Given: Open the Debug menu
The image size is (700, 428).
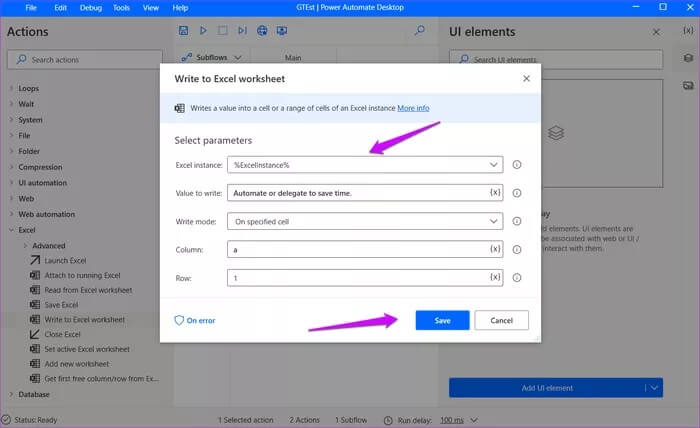Looking at the screenshot, I should pos(91,8).
